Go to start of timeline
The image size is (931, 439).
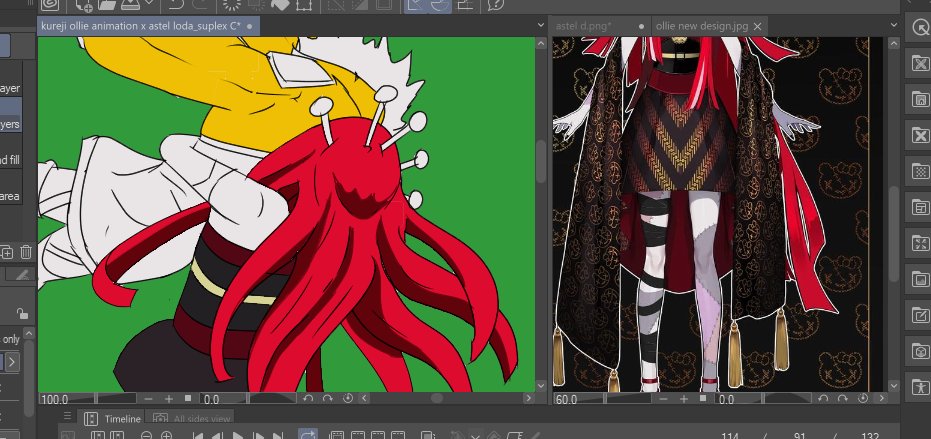198,435
